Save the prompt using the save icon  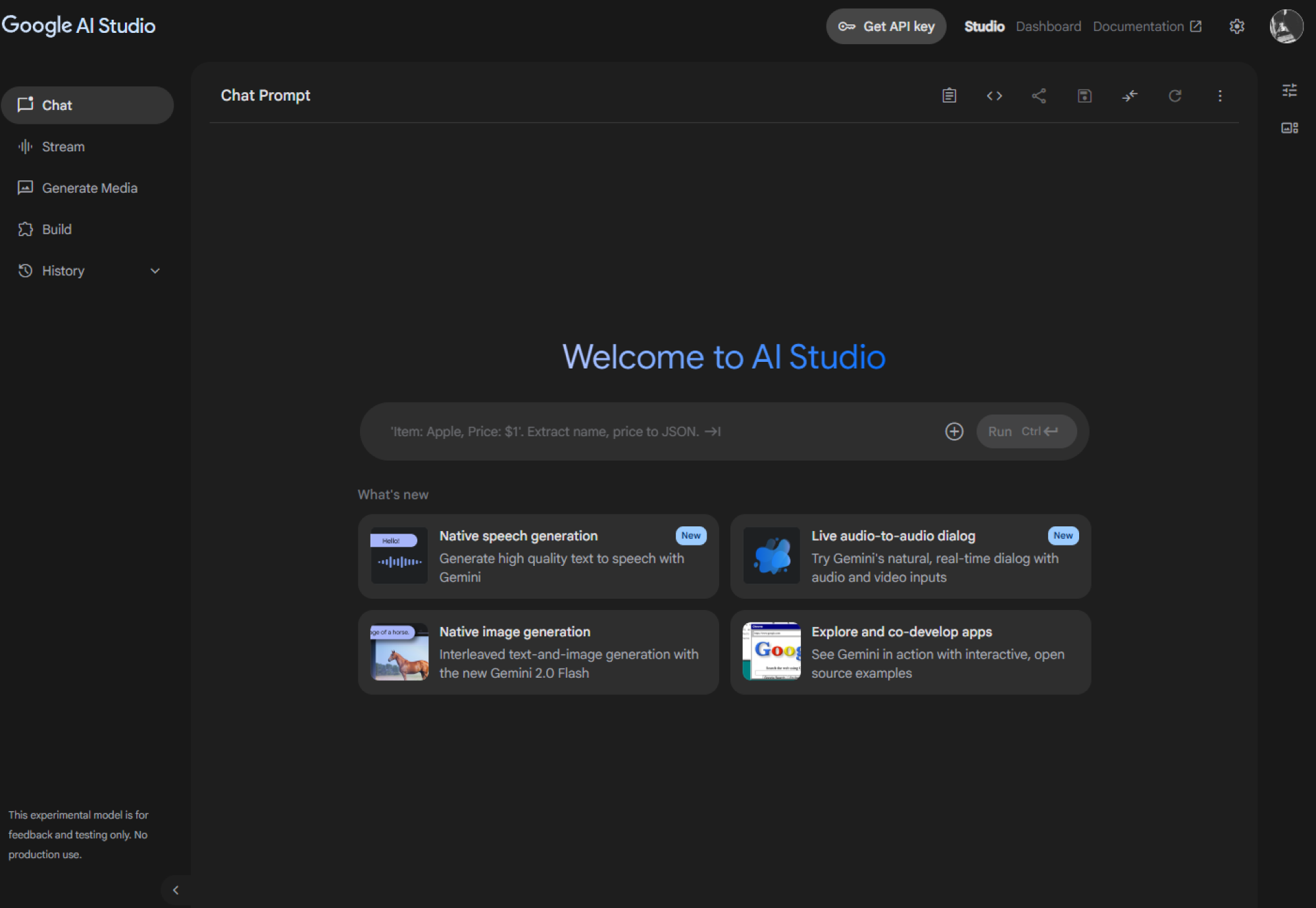click(1084, 95)
